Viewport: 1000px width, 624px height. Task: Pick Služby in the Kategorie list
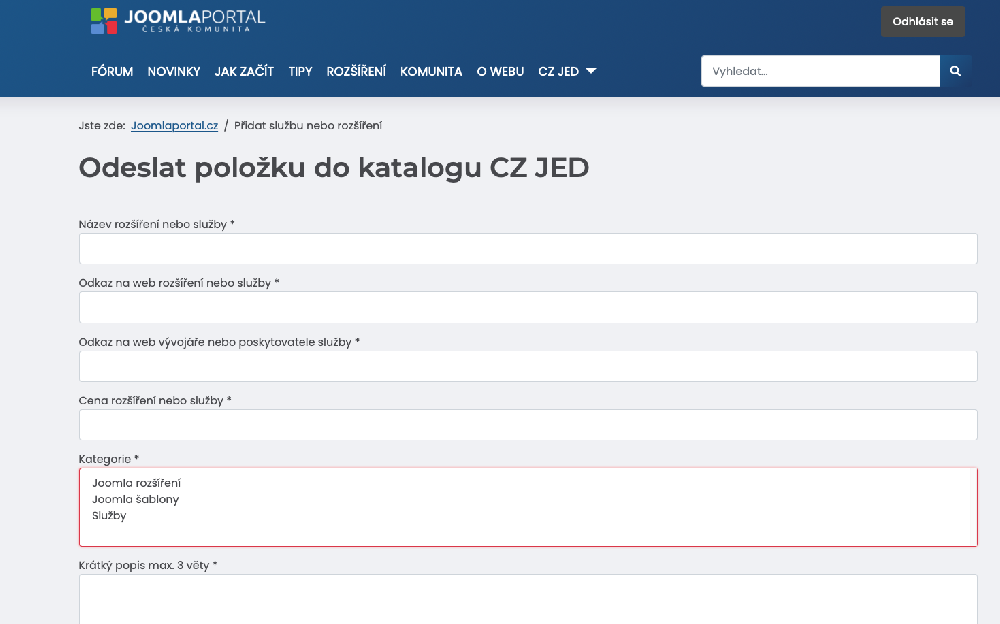pyautogui.click(x=109, y=515)
